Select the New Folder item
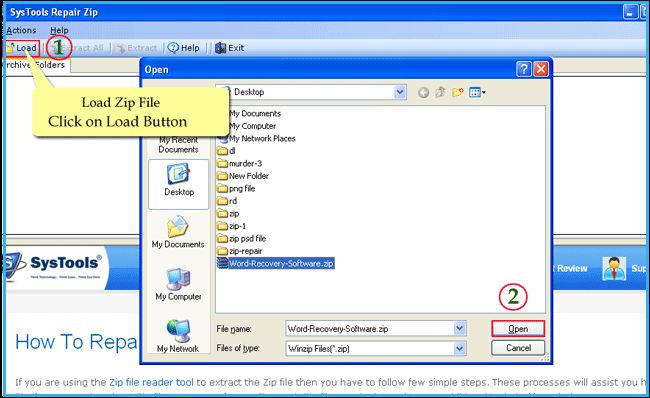 (243, 176)
